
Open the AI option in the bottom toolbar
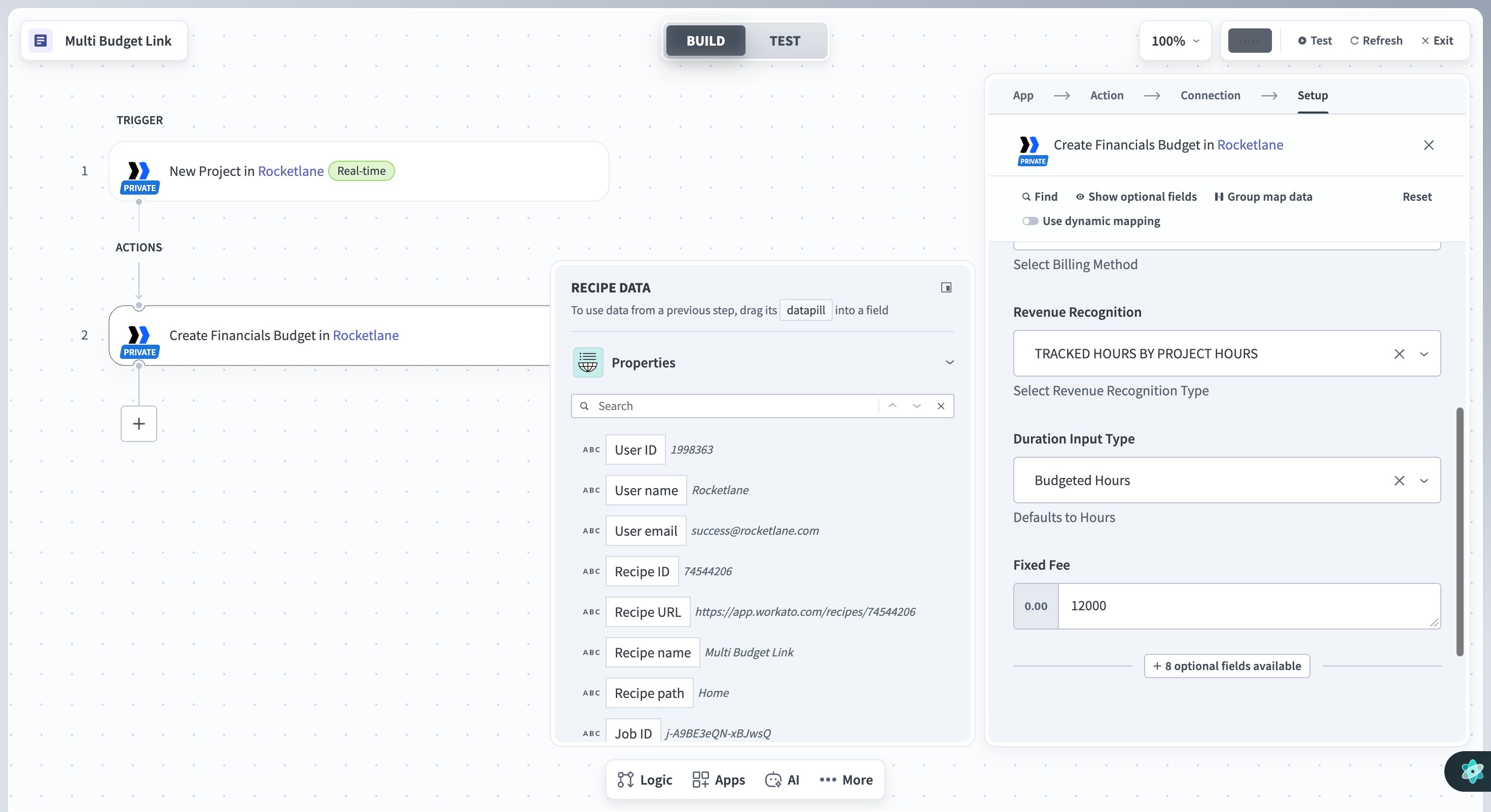782,780
